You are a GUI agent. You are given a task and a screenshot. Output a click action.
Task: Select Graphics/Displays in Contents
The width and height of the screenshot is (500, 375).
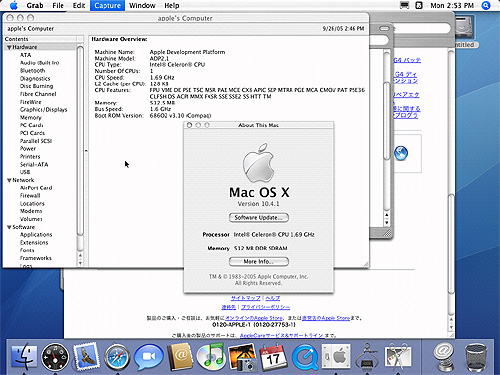(43, 110)
